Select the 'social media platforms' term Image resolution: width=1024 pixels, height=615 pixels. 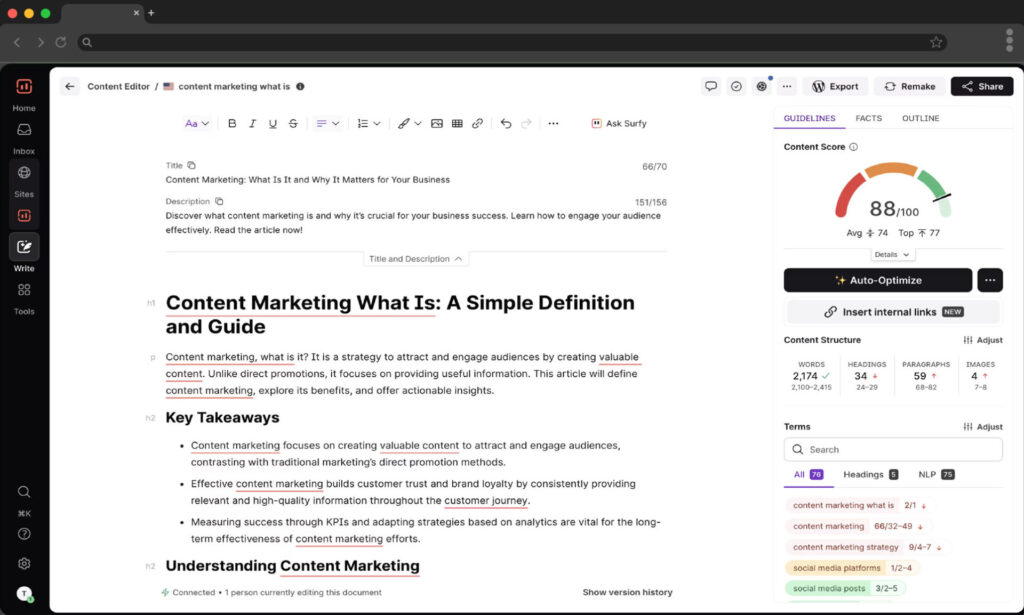(x=852, y=568)
